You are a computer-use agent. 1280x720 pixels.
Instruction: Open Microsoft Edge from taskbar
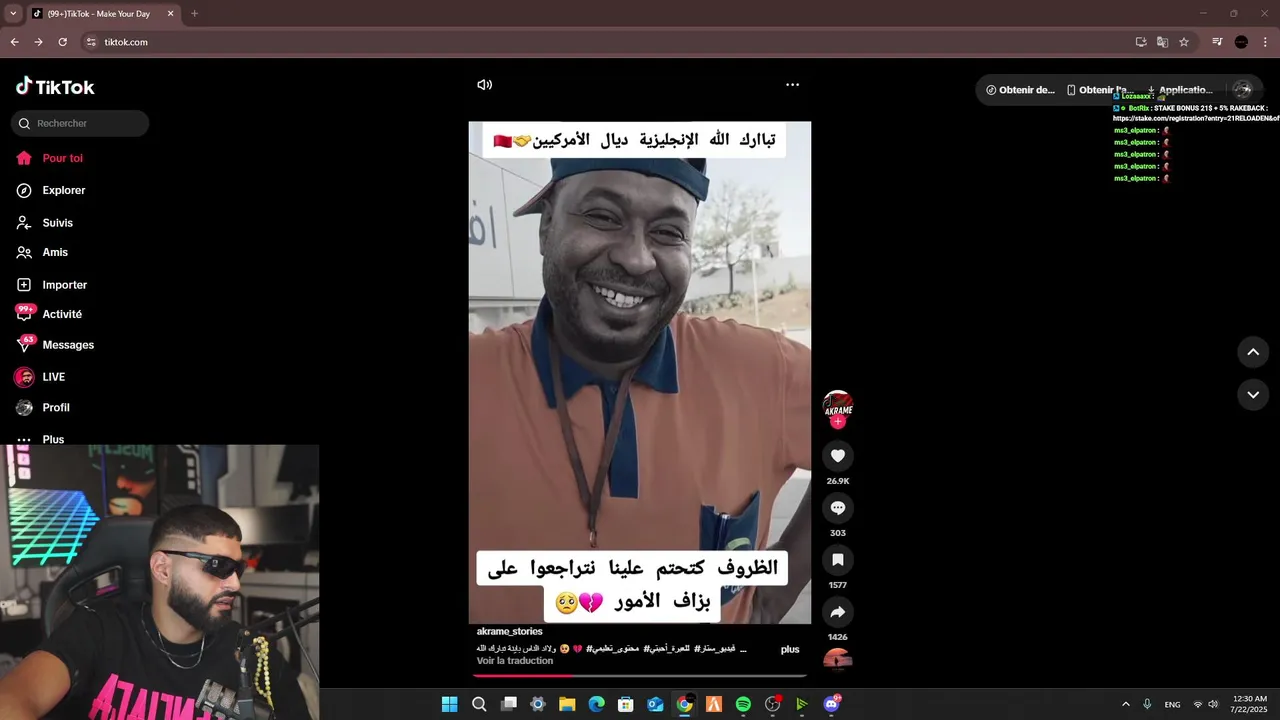(596, 704)
